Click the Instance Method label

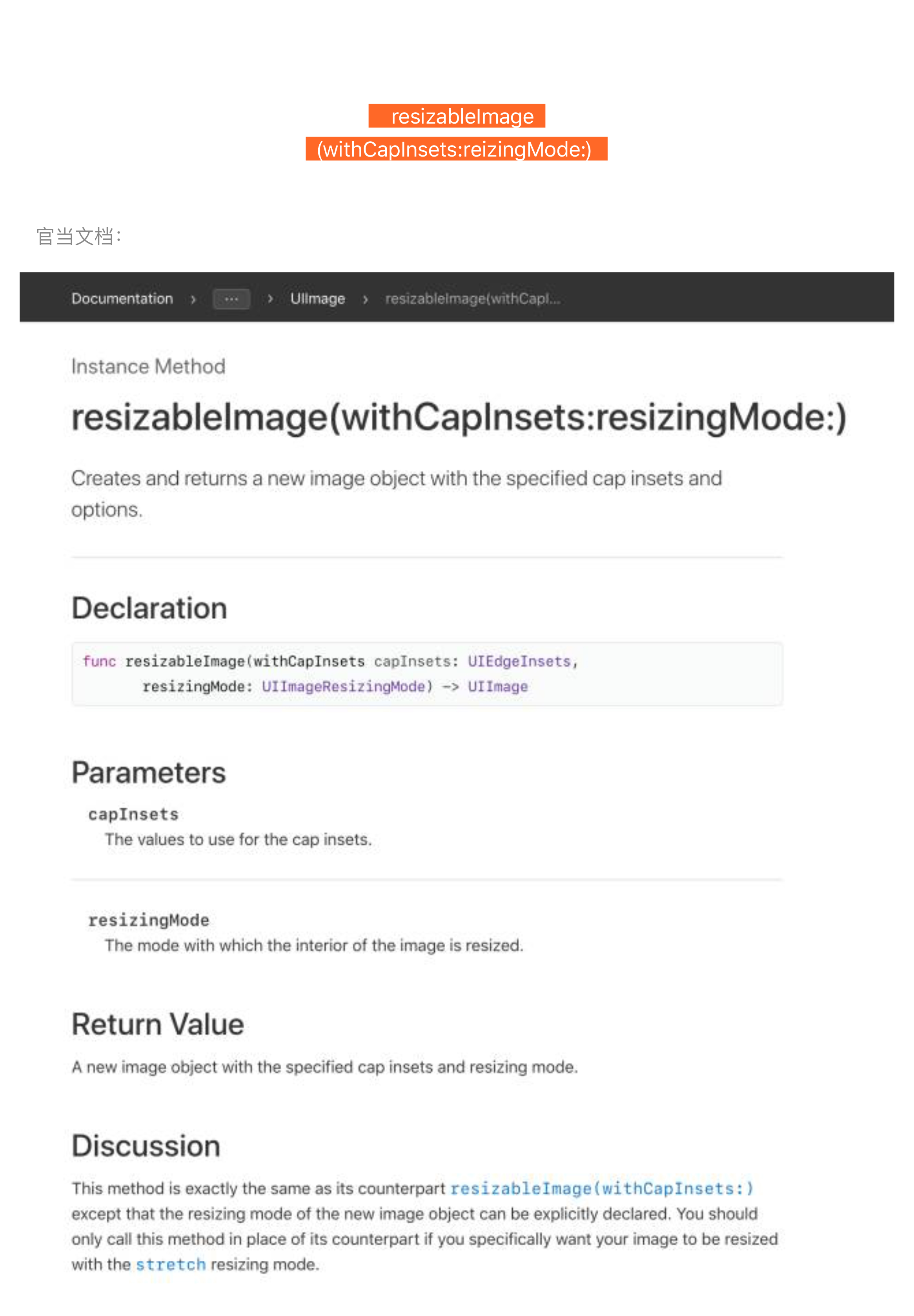[148, 366]
